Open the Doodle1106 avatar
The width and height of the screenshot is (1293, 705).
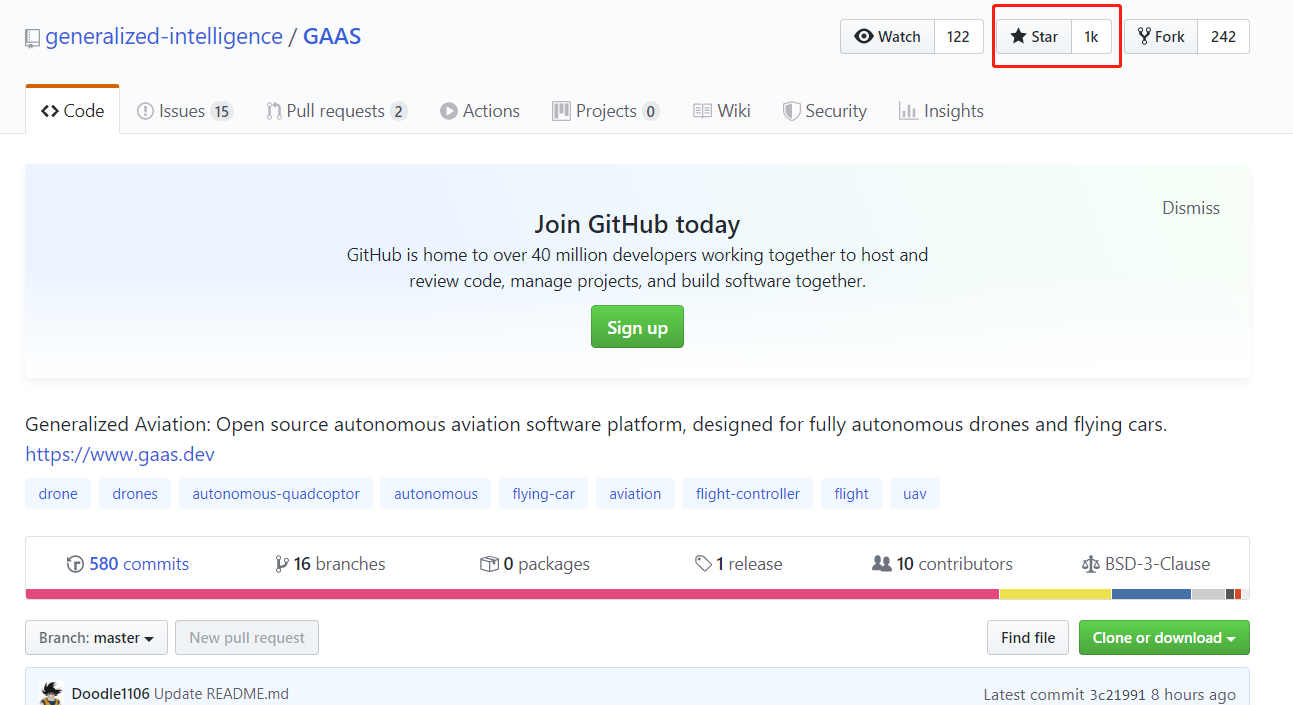click(x=51, y=692)
